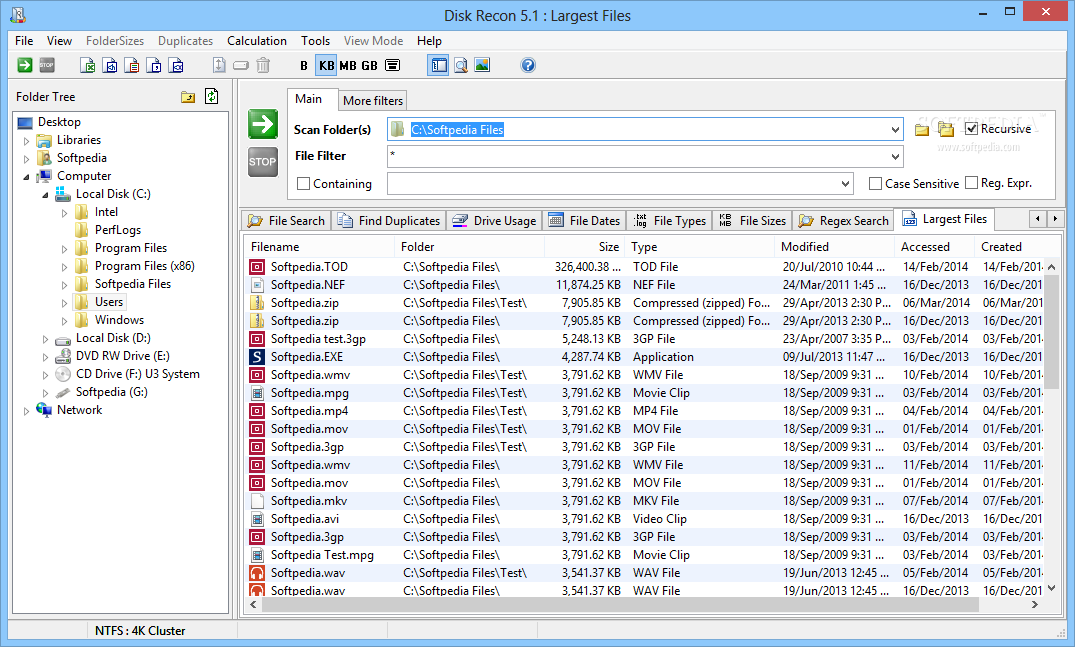Browse for scan folder icon
The height and width of the screenshot is (647, 1075).
pyautogui.click(x=922, y=129)
